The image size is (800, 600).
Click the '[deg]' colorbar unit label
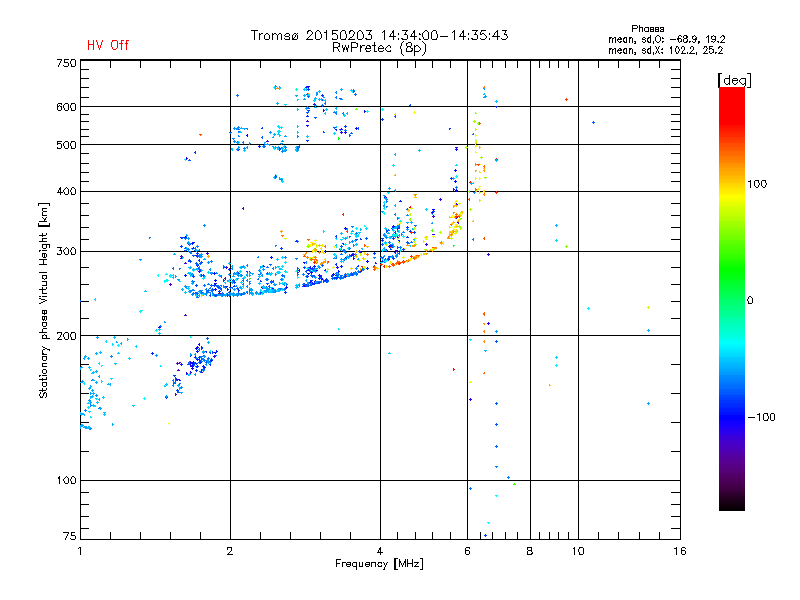tap(734, 80)
